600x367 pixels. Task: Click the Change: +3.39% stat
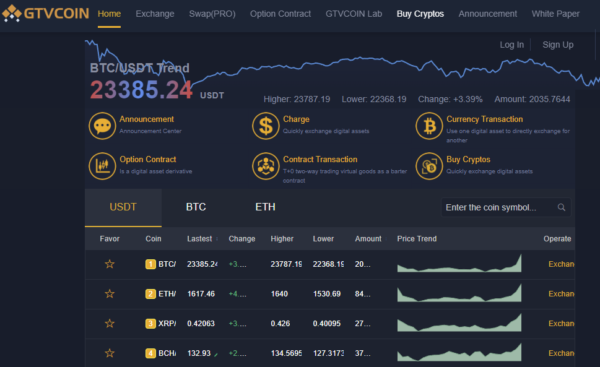point(450,99)
